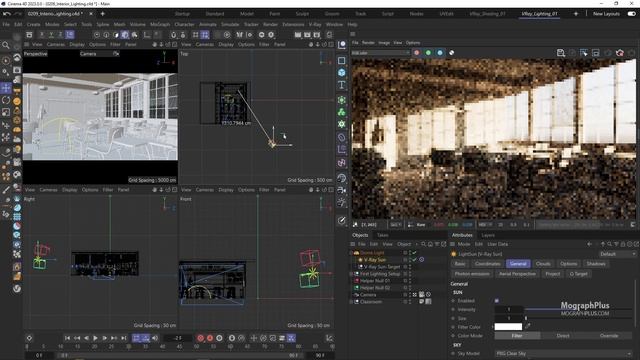
Task: Click the Filter Color white swatch
Action: [508, 327]
